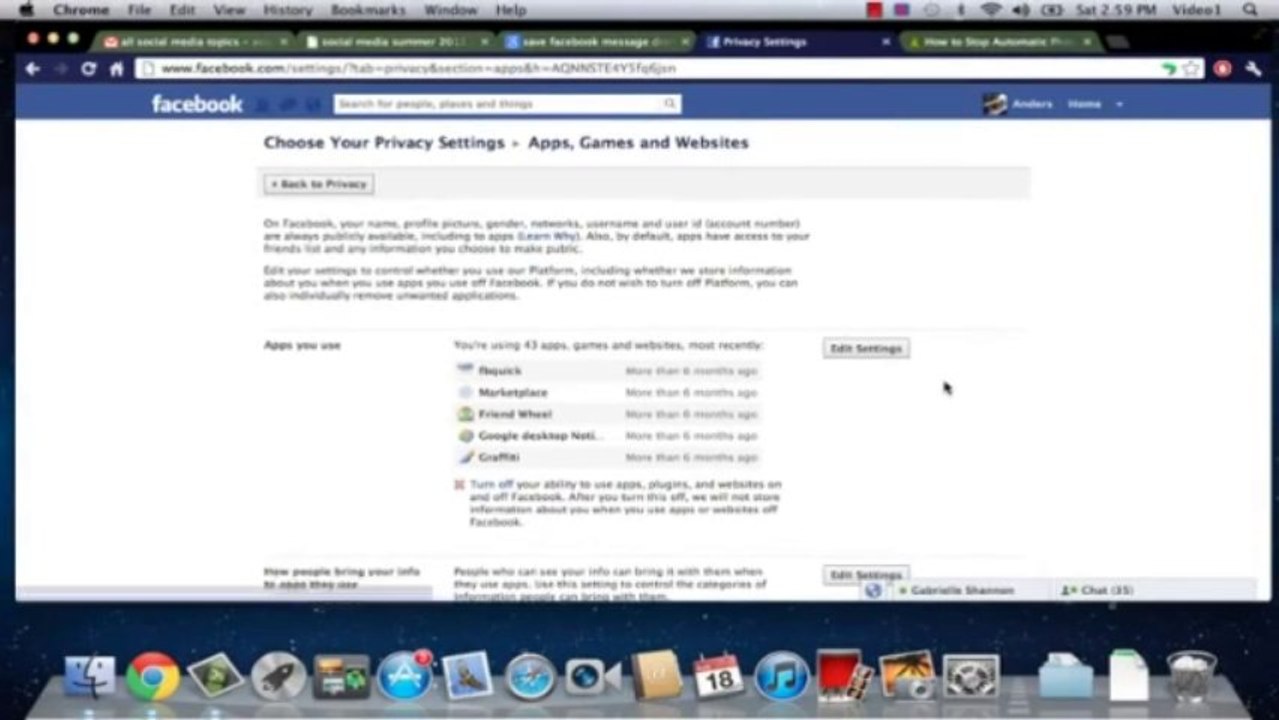The height and width of the screenshot is (720, 1279).
Task: Open the Trash in the dock
Action: click(x=1192, y=677)
